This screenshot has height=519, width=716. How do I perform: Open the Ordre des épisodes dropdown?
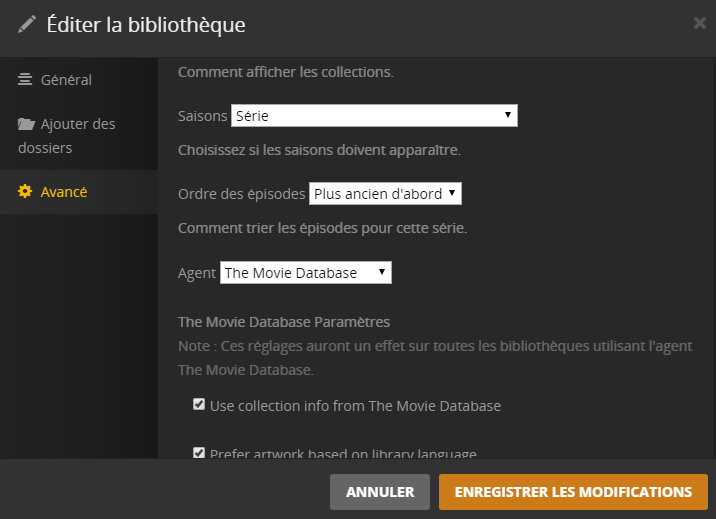385,193
